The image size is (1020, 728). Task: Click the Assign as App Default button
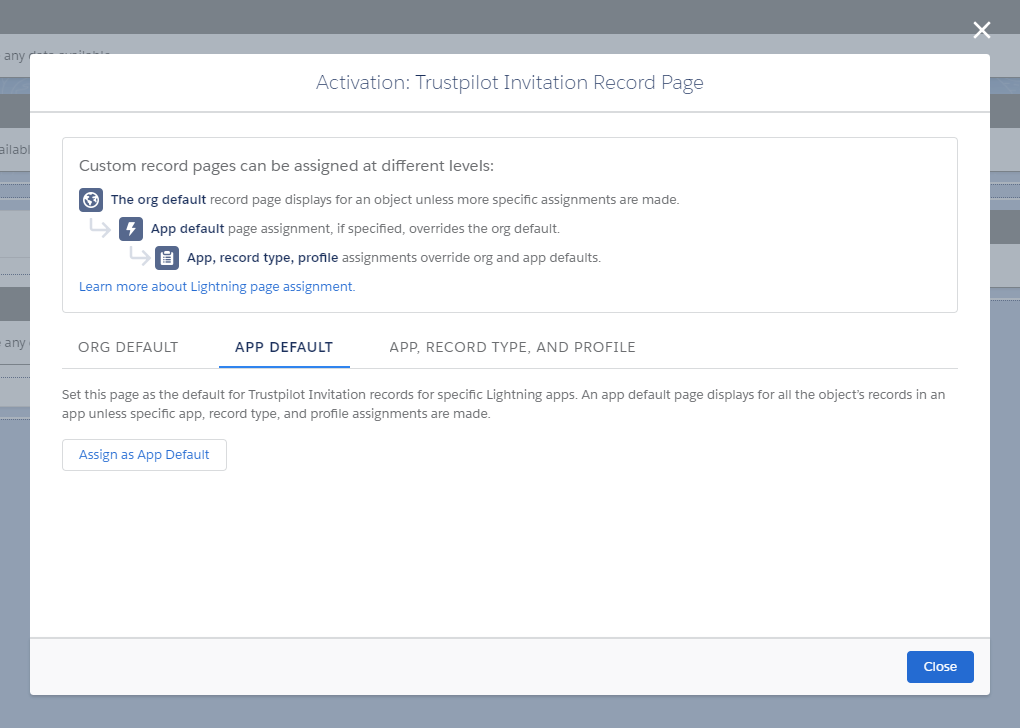tap(144, 454)
